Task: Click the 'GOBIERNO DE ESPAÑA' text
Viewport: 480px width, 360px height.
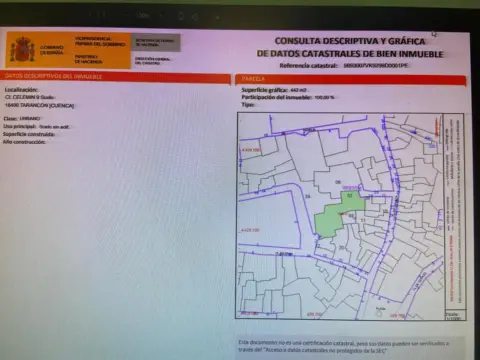Action: [52, 50]
